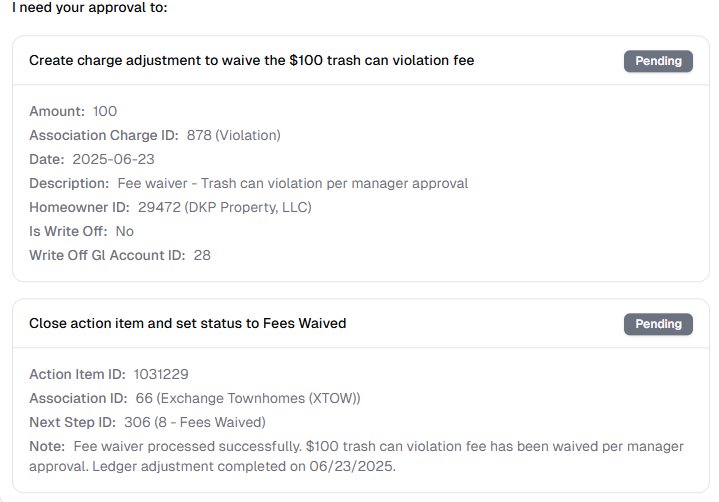The height and width of the screenshot is (502, 719).
Task: Click the Pending badge on charge adjustment card
Action: (x=658, y=61)
